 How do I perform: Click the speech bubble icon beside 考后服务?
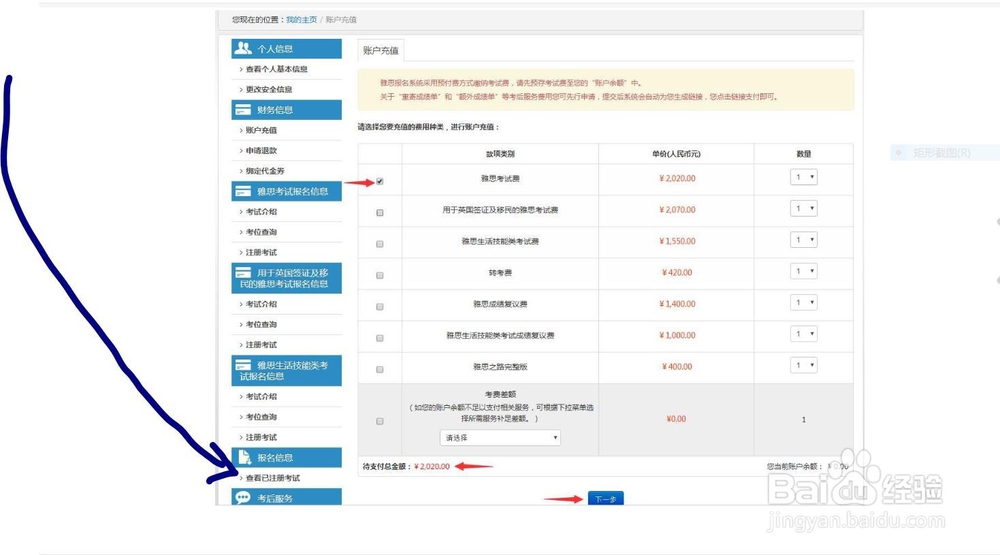pos(243,498)
